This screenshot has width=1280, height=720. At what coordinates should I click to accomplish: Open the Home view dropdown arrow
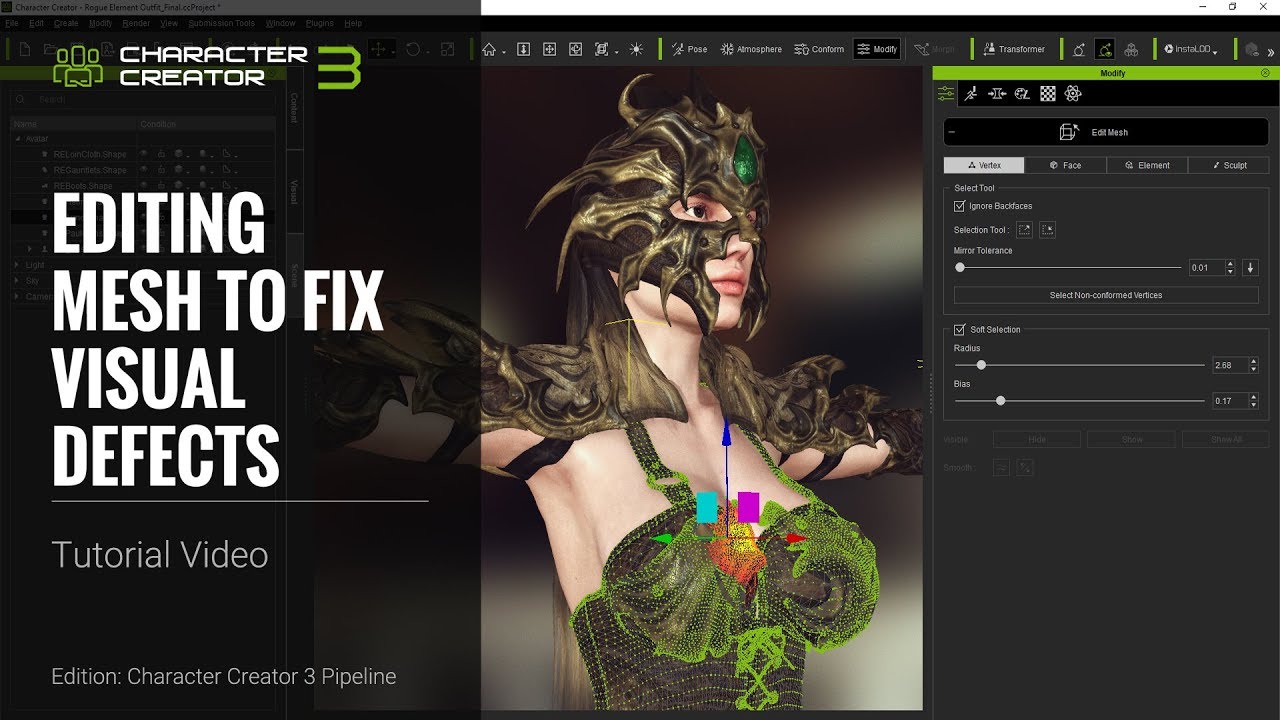click(503, 51)
